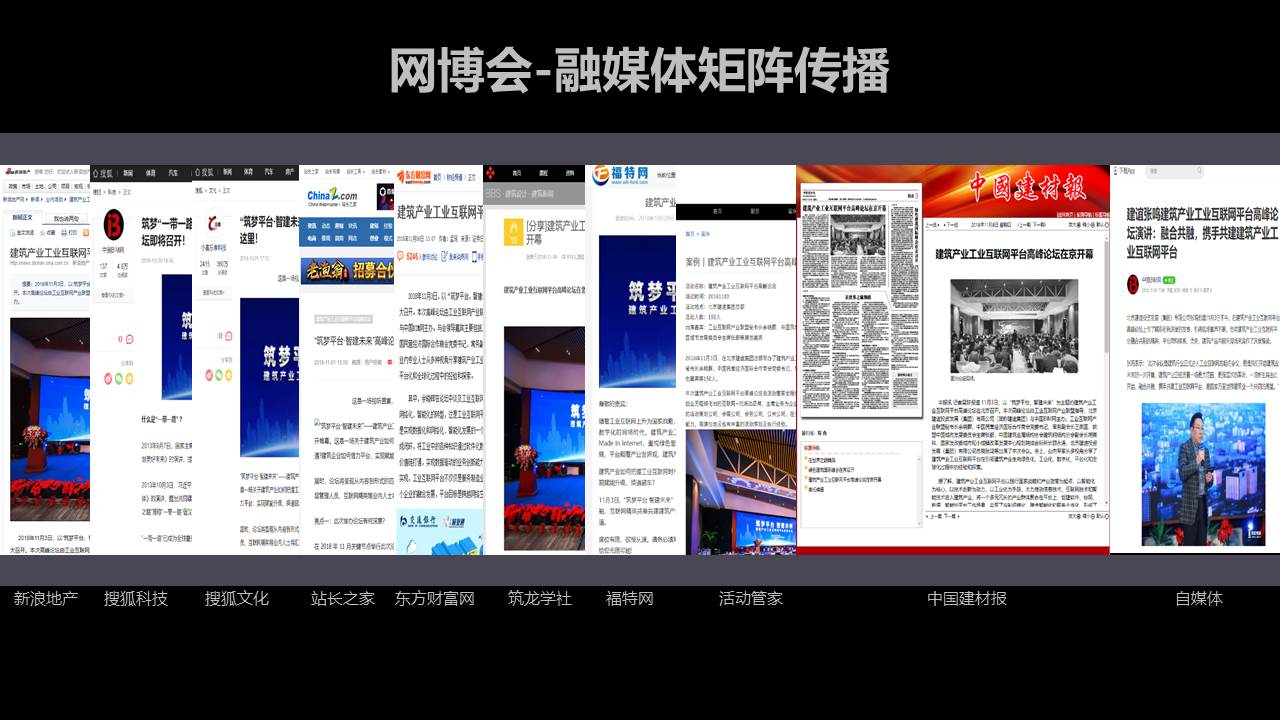Select the 新浪地产 caption label

tap(46, 598)
